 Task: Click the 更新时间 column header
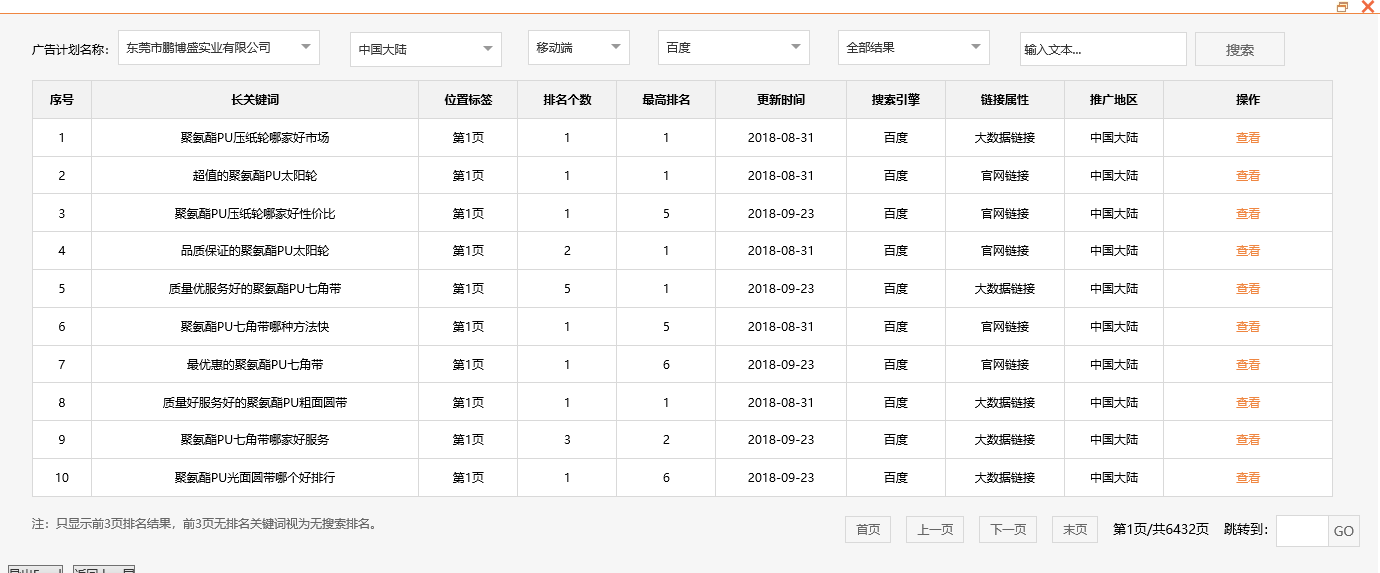(781, 100)
